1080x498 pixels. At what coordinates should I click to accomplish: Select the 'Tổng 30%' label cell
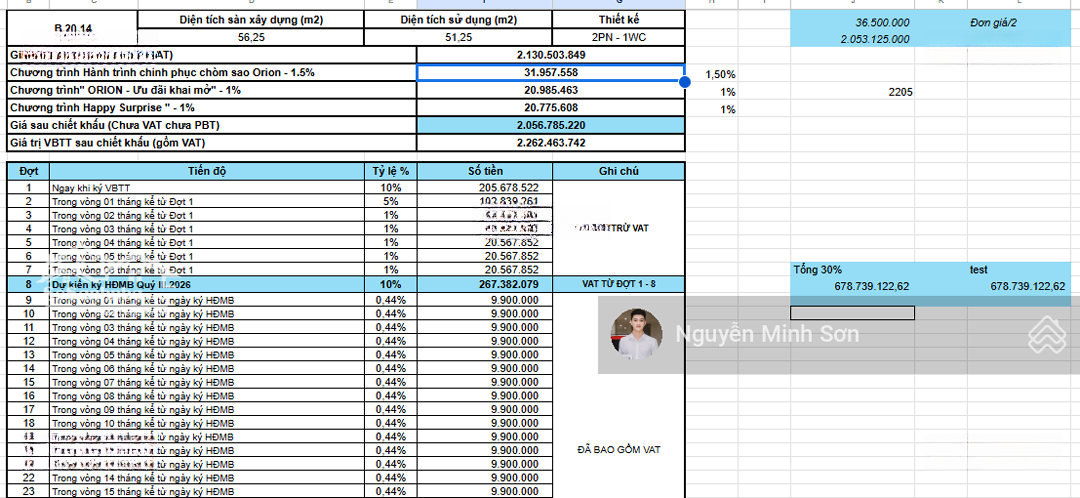pos(850,270)
